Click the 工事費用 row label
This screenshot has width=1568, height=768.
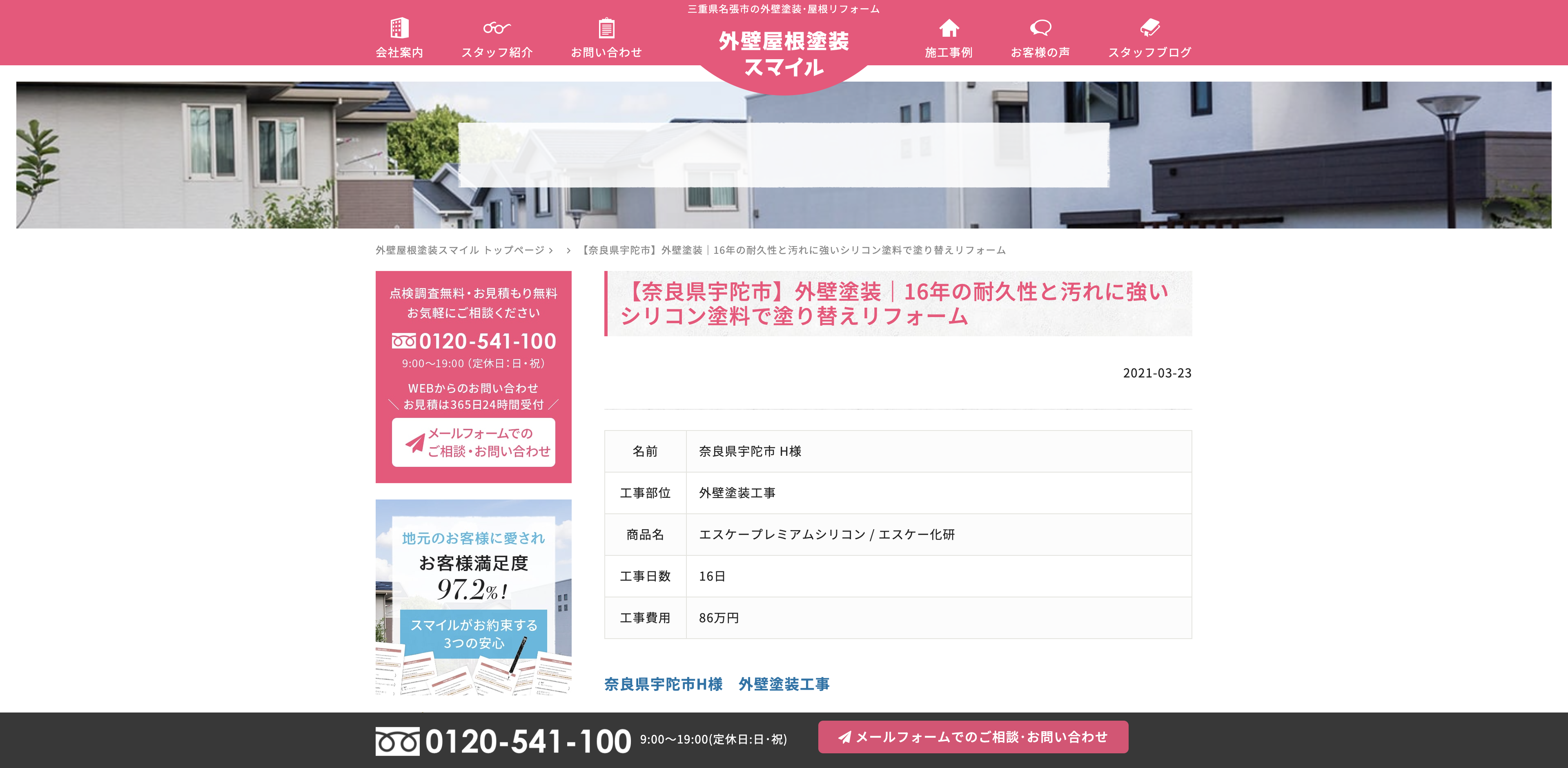645,618
